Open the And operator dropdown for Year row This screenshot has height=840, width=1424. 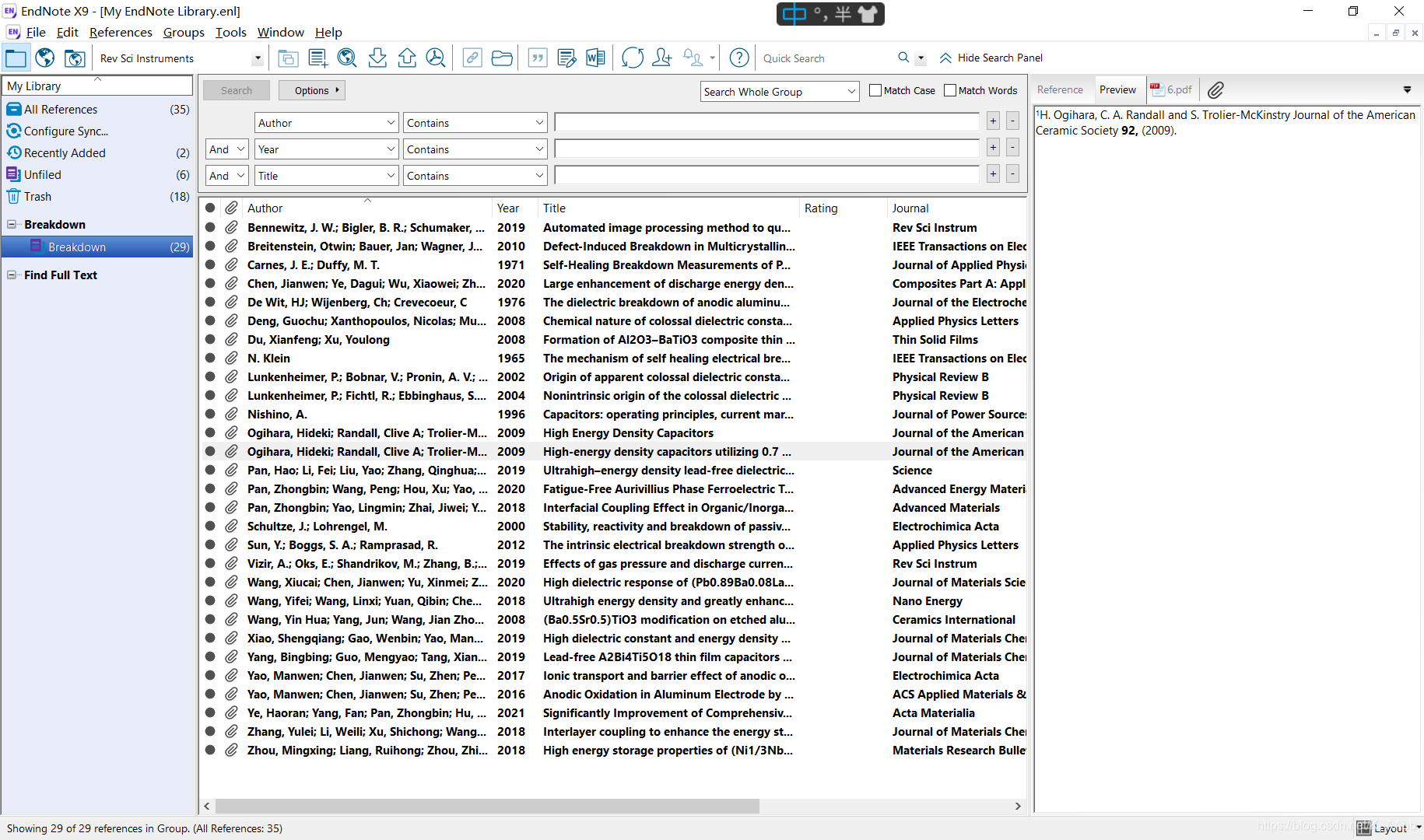pyautogui.click(x=227, y=149)
